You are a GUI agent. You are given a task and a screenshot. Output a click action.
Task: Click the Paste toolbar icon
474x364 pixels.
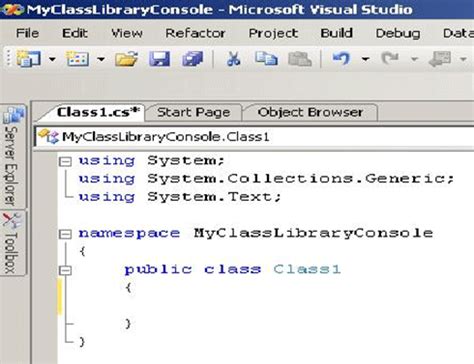300,59
